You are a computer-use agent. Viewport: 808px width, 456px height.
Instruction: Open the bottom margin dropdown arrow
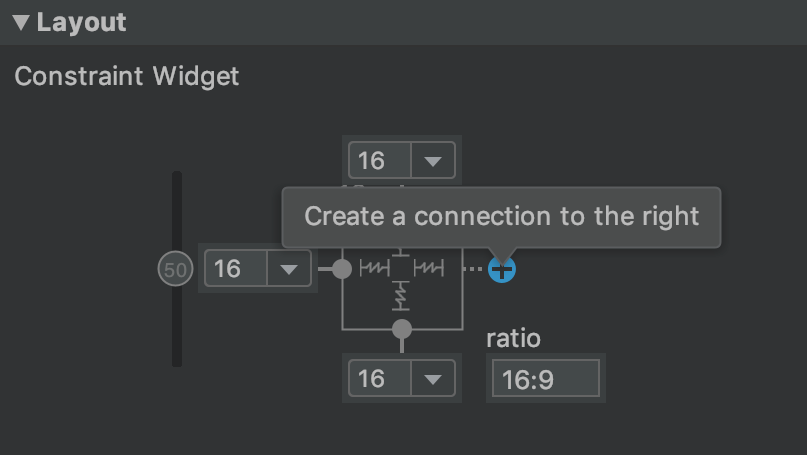pos(433,379)
